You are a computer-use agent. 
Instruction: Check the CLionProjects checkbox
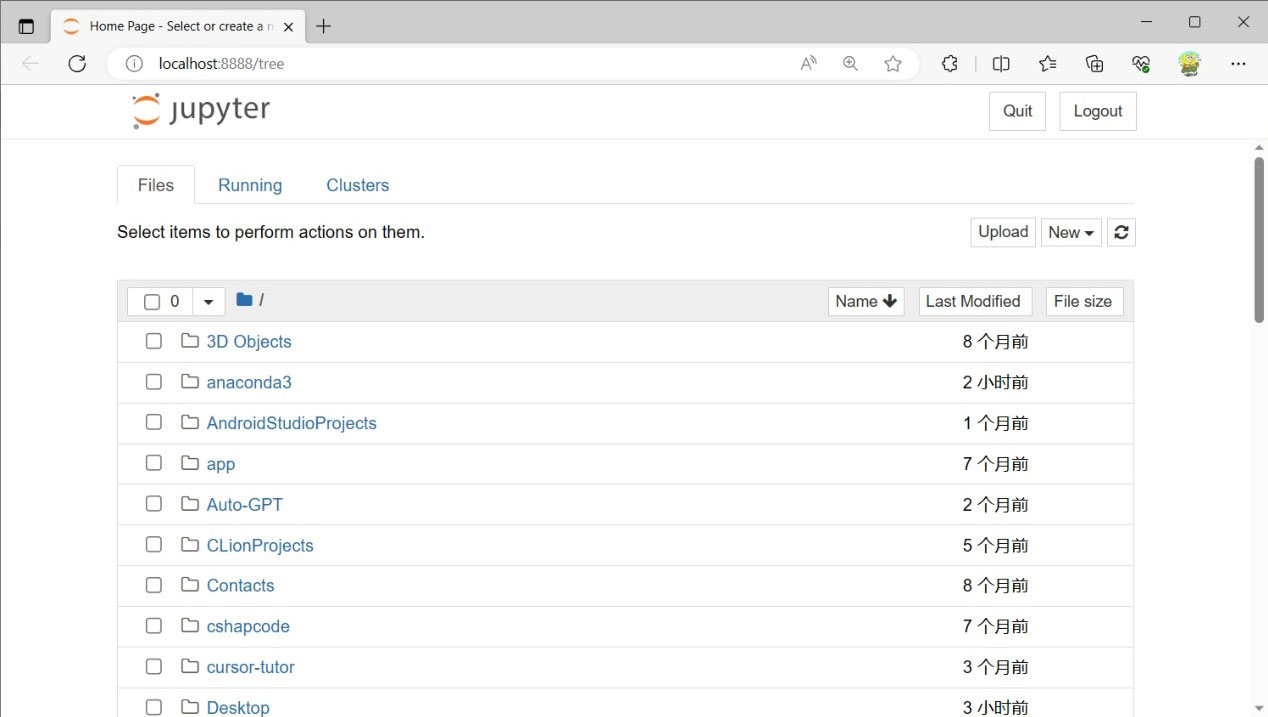[x=153, y=544]
